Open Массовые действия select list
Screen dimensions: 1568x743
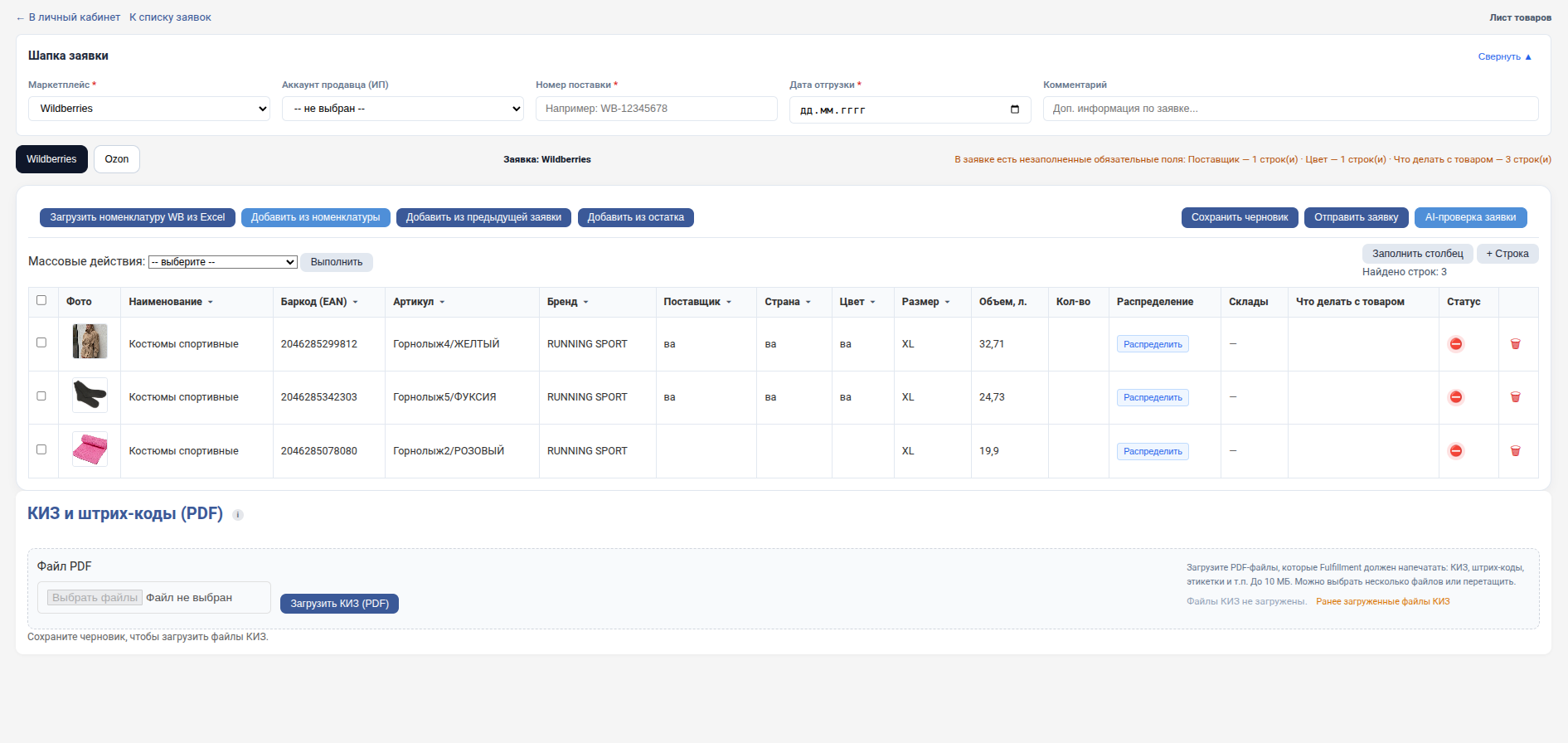(222, 262)
